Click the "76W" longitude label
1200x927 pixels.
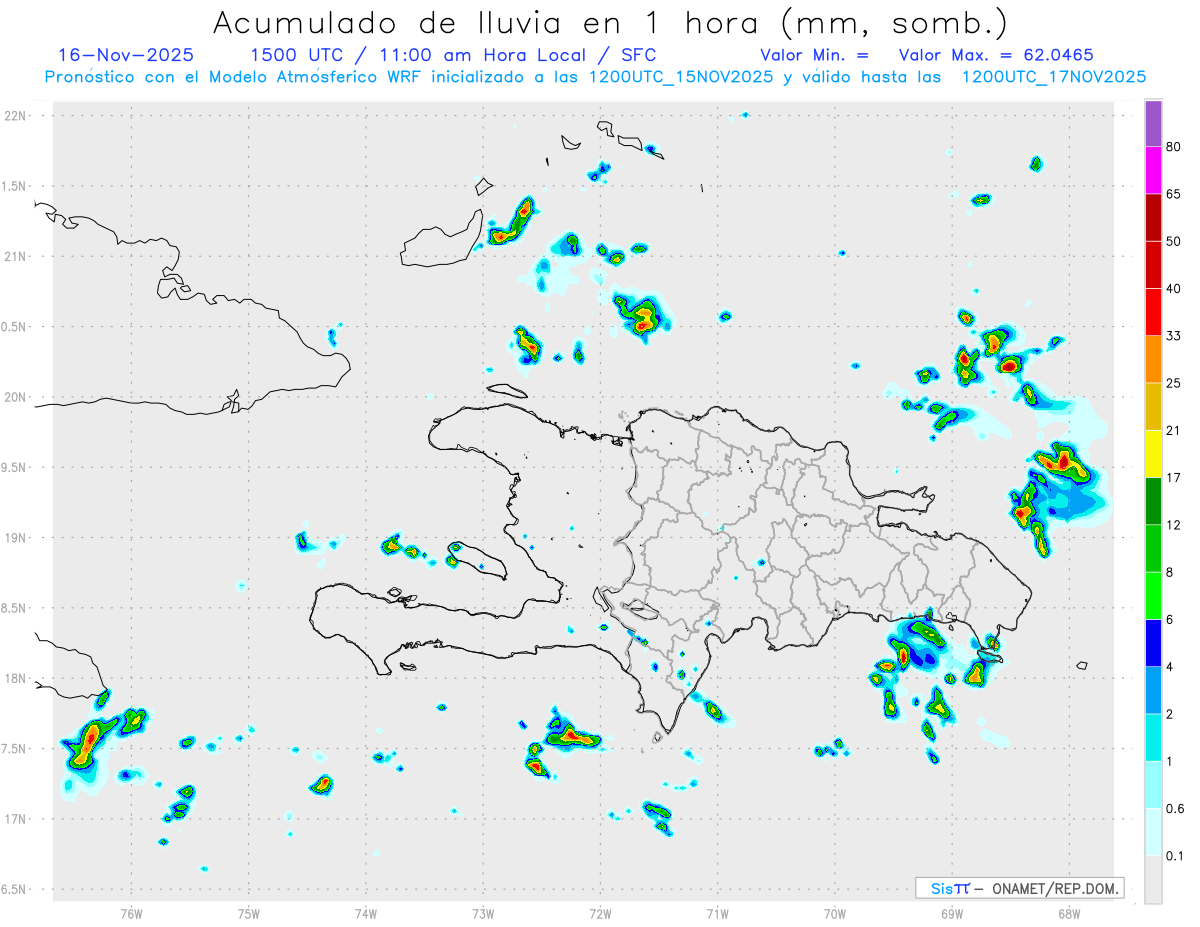point(131,913)
